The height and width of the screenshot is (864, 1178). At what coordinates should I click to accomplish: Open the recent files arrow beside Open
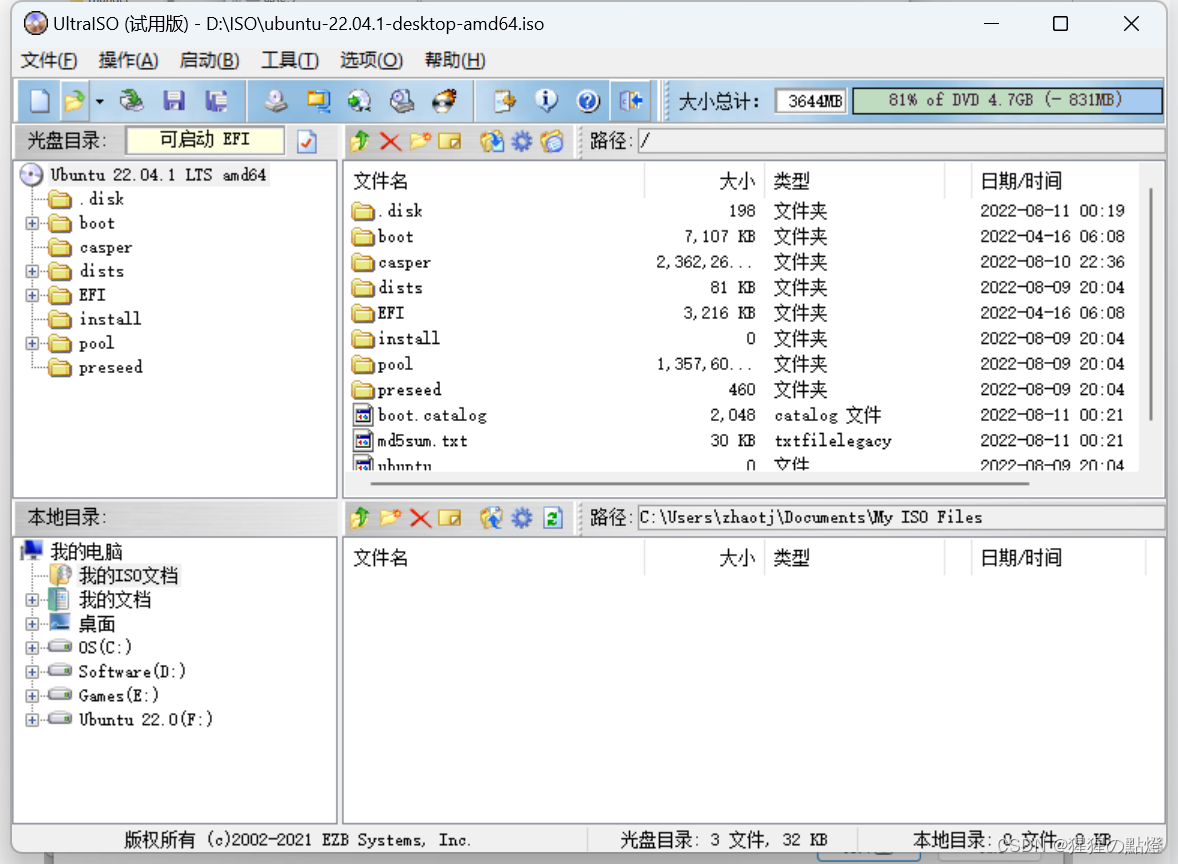point(99,101)
